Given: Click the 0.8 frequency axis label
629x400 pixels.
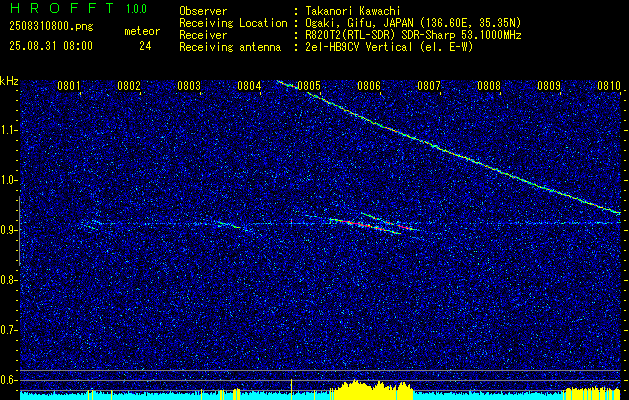Looking at the screenshot, I should coord(8,280).
